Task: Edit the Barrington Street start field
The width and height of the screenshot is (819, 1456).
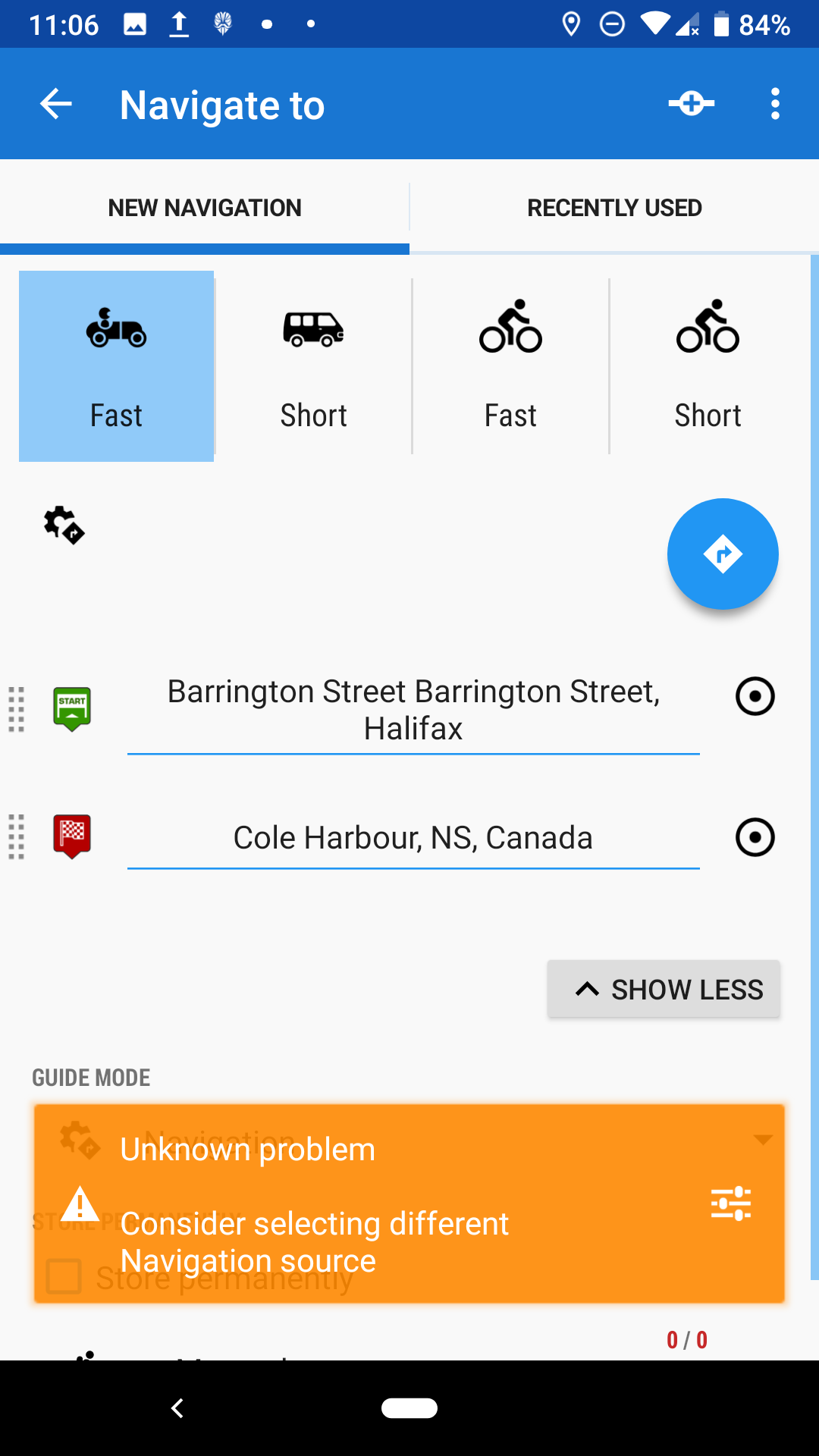Action: pyautogui.click(x=413, y=710)
